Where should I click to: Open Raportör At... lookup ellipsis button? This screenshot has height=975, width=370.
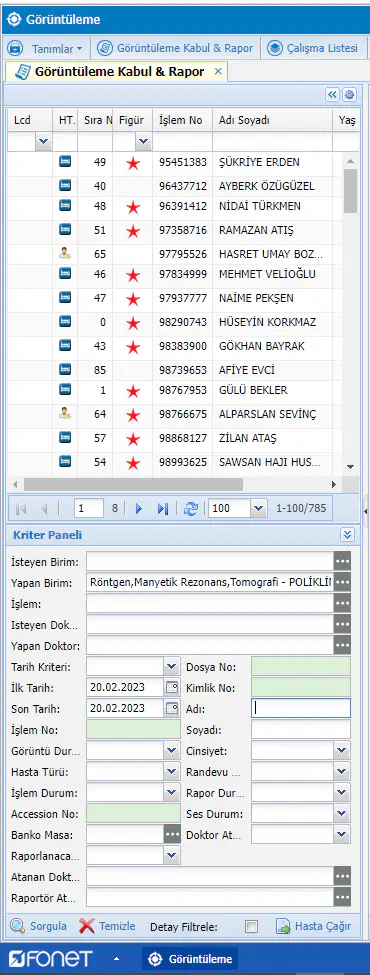pos(342,897)
